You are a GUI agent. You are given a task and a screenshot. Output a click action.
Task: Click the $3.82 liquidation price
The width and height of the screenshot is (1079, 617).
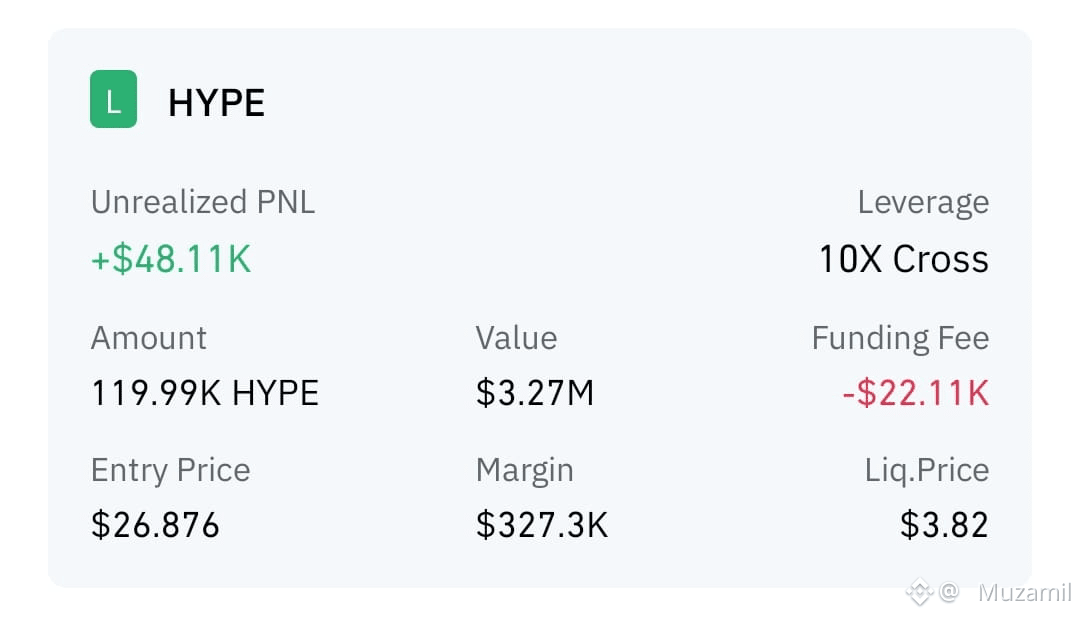tap(944, 525)
